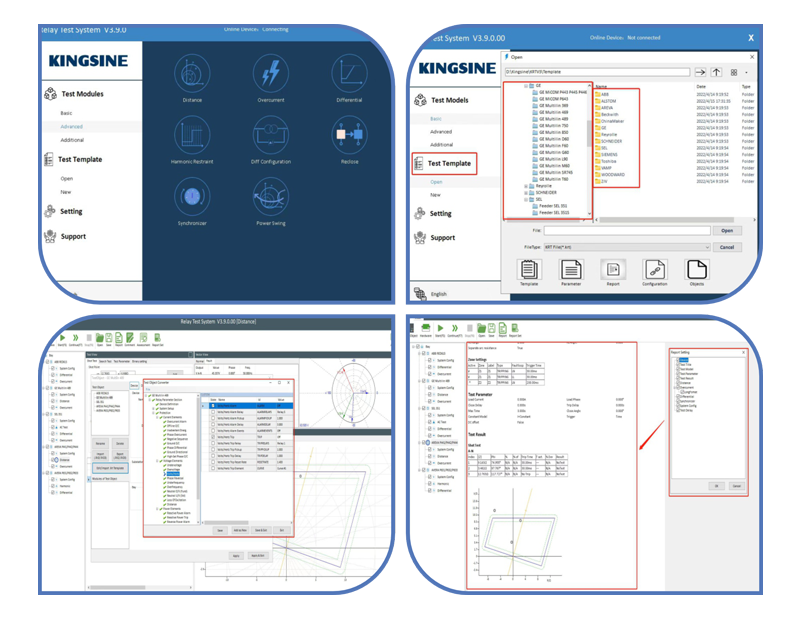Image resolution: width=800 pixels, height=619 pixels.
Task: Toggle SEL 351 checkbox in report window tree
Action: [x=423, y=408]
